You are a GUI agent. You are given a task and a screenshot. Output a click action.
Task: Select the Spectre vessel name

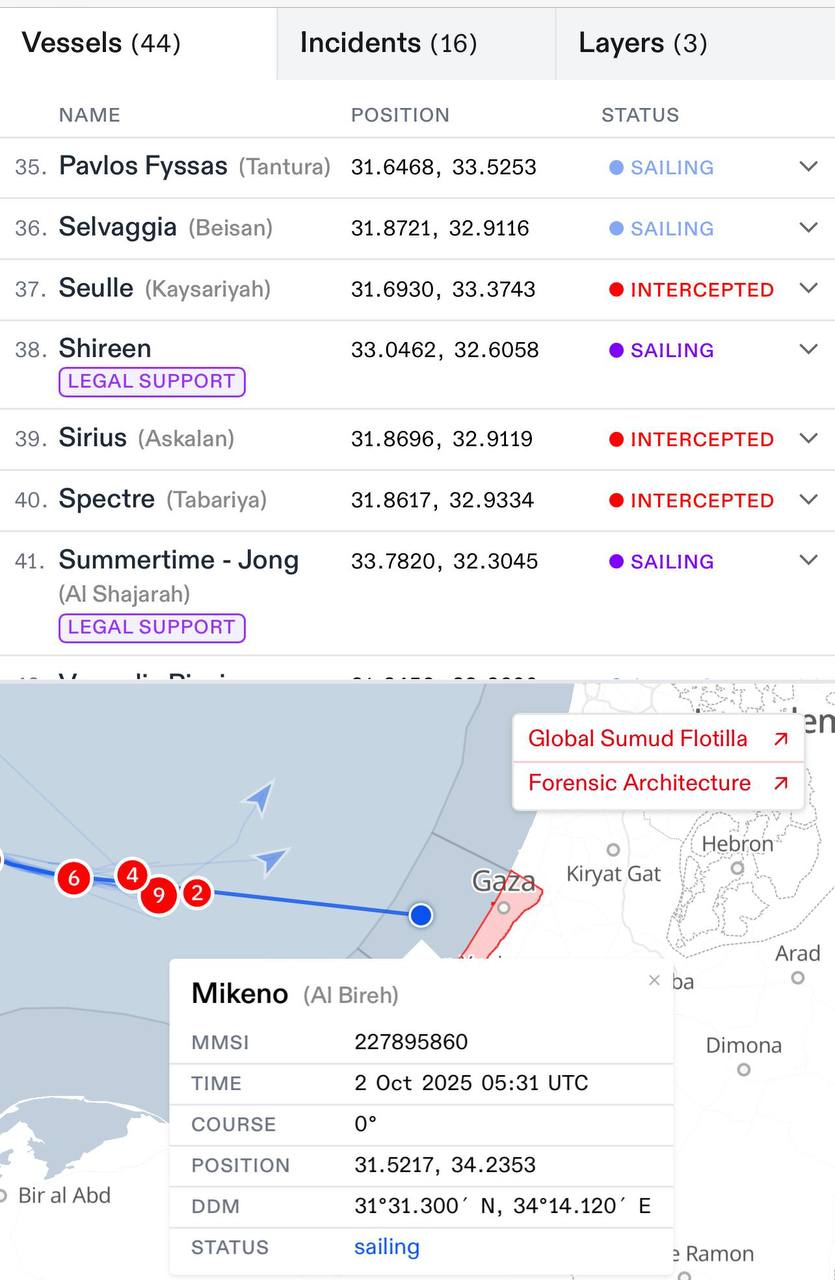click(107, 499)
